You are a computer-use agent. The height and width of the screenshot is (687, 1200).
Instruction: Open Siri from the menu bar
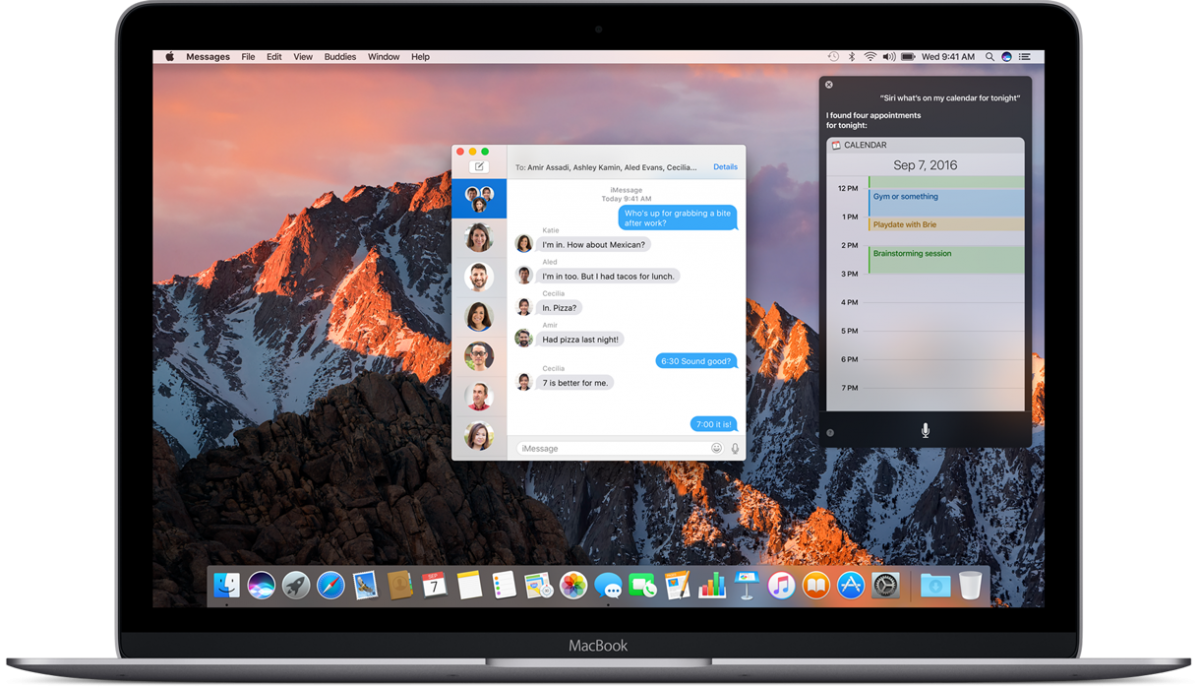coord(1005,57)
